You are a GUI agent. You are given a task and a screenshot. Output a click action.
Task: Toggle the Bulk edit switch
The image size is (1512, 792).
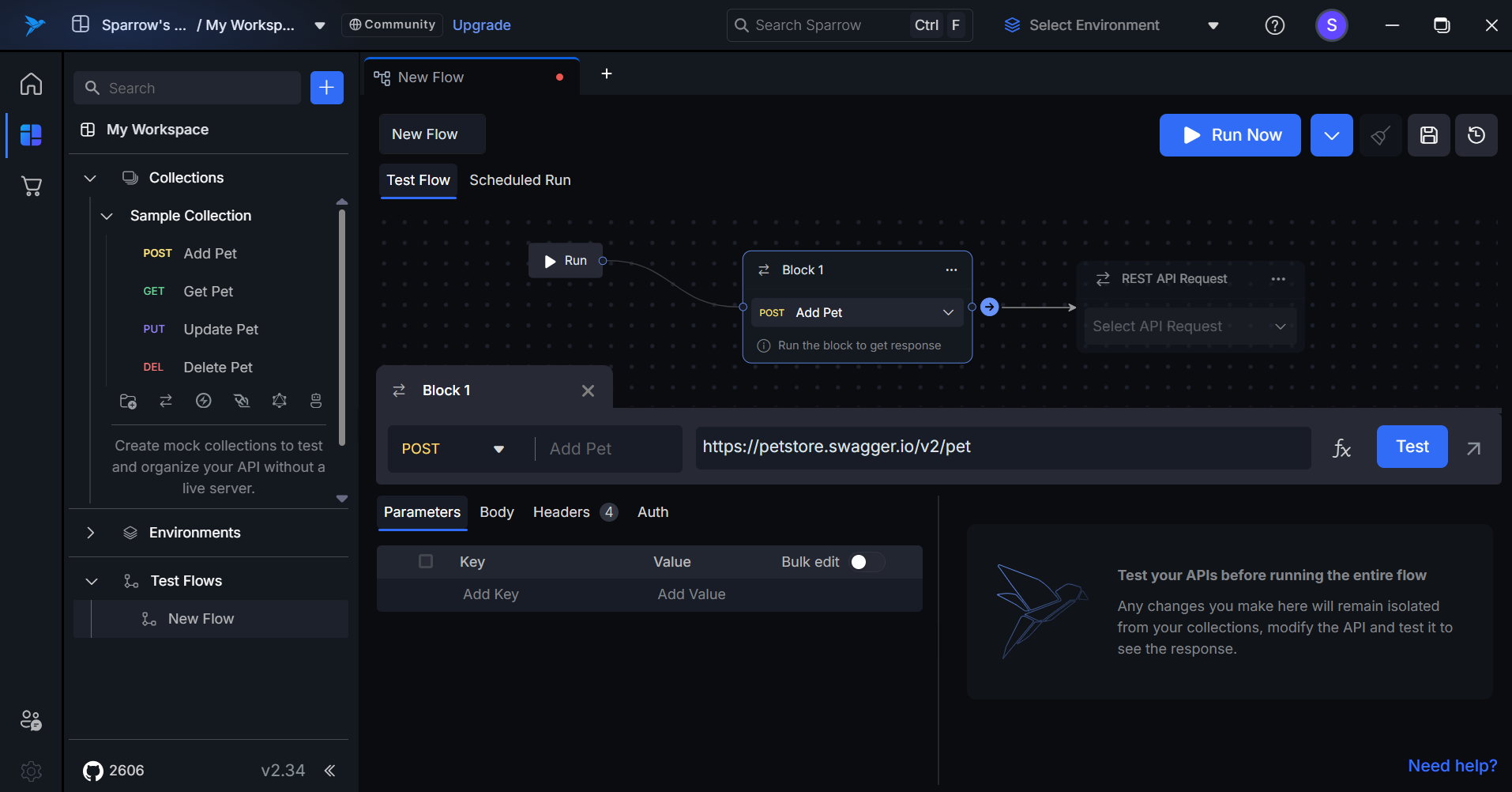click(866, 562)
